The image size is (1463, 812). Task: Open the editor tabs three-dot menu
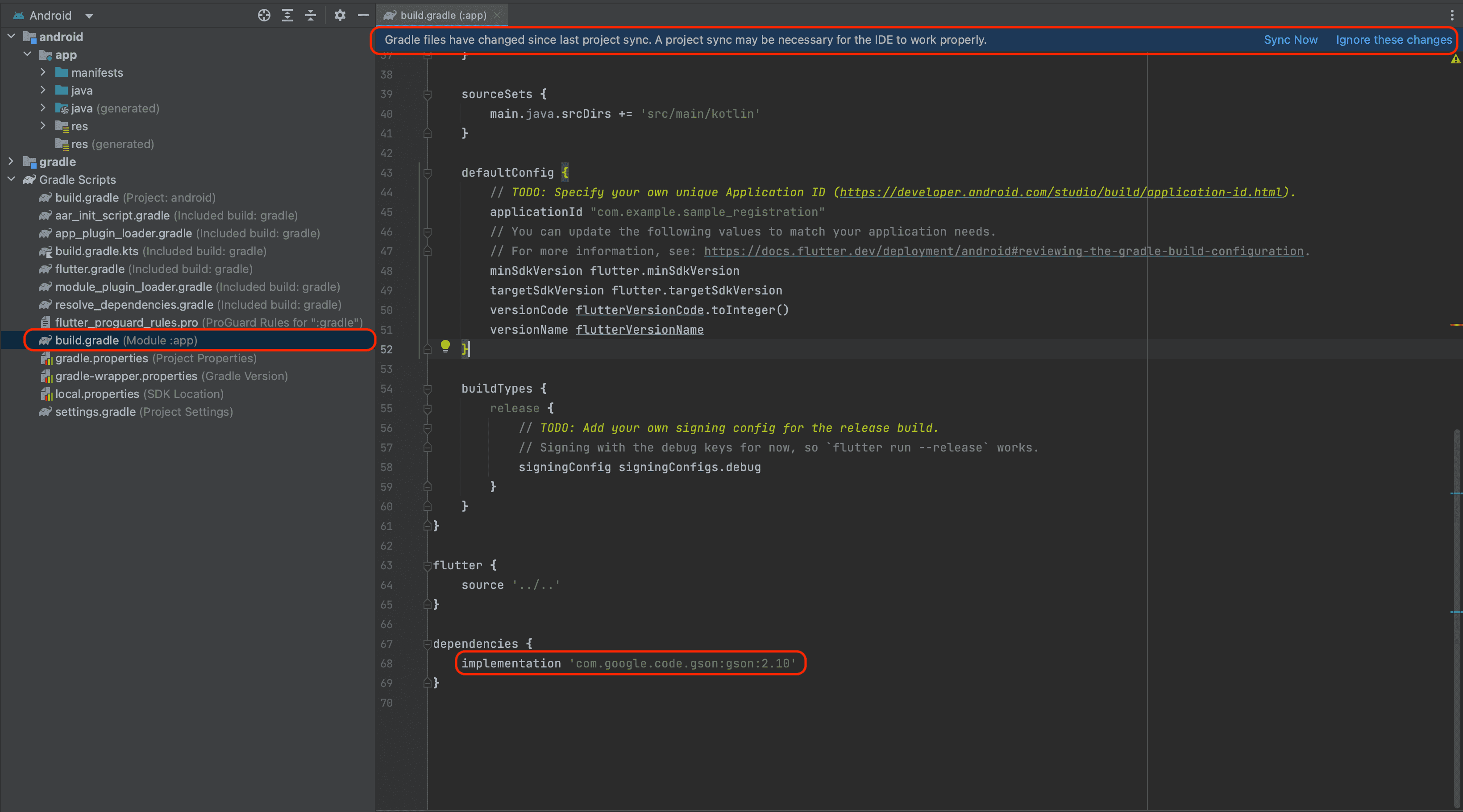coord(1452,15)
